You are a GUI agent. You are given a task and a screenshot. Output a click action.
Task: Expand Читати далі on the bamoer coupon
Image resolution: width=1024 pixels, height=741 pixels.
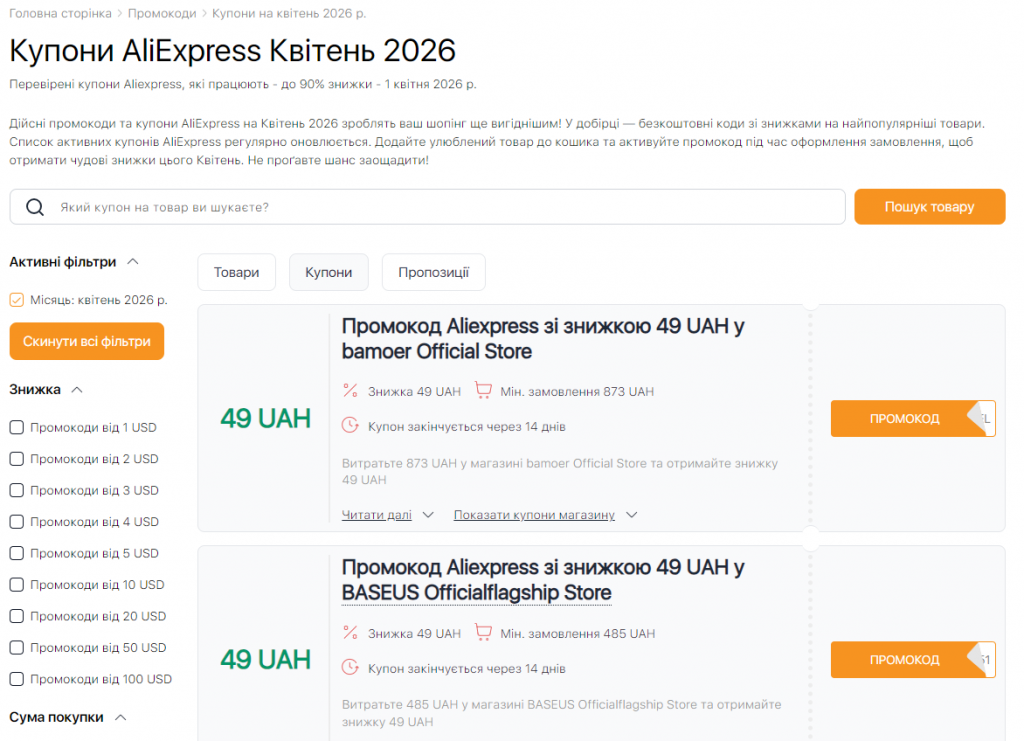click(376, 514)
